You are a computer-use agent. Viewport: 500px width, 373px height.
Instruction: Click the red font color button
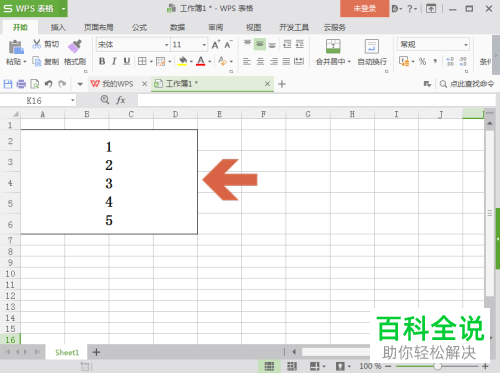[201, 61]
